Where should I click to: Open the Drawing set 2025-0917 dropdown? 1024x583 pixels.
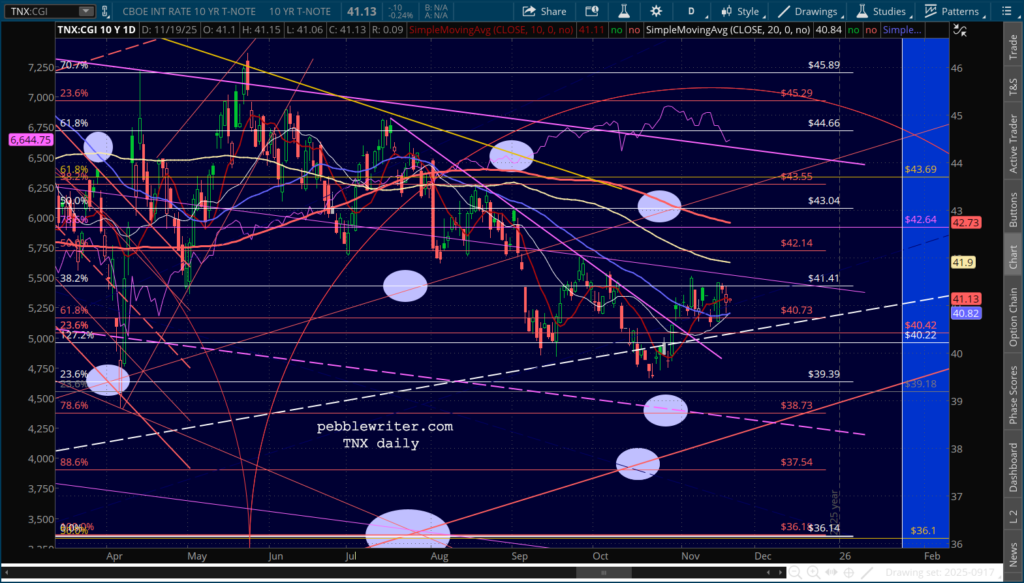click(x=944, y=573)
